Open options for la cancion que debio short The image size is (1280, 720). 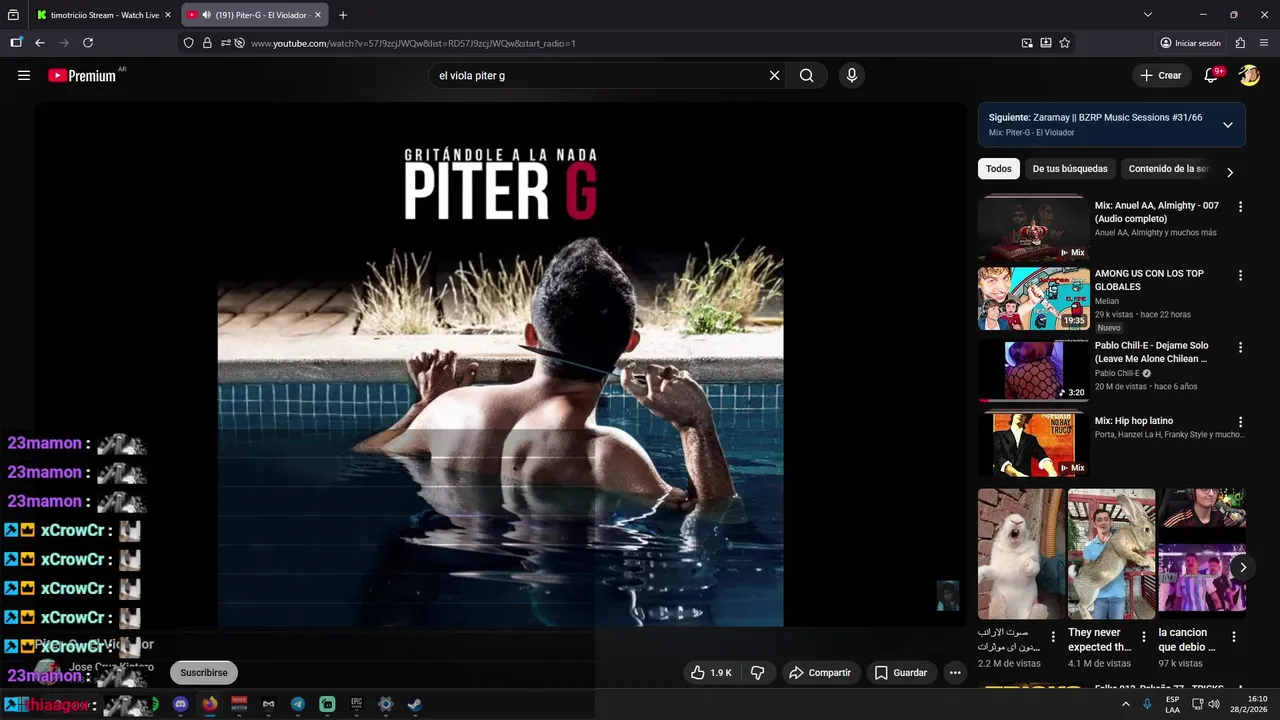pos(1234,637)
